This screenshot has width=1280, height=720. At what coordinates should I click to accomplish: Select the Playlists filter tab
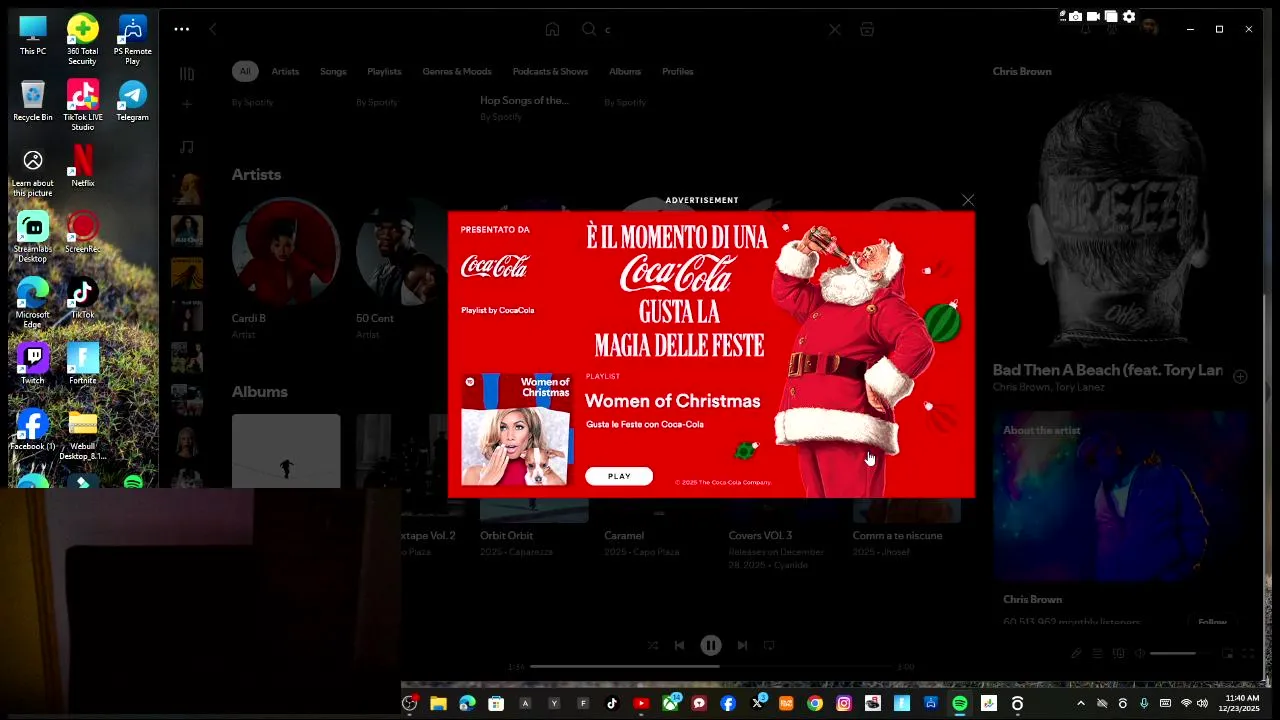point(384,71)
